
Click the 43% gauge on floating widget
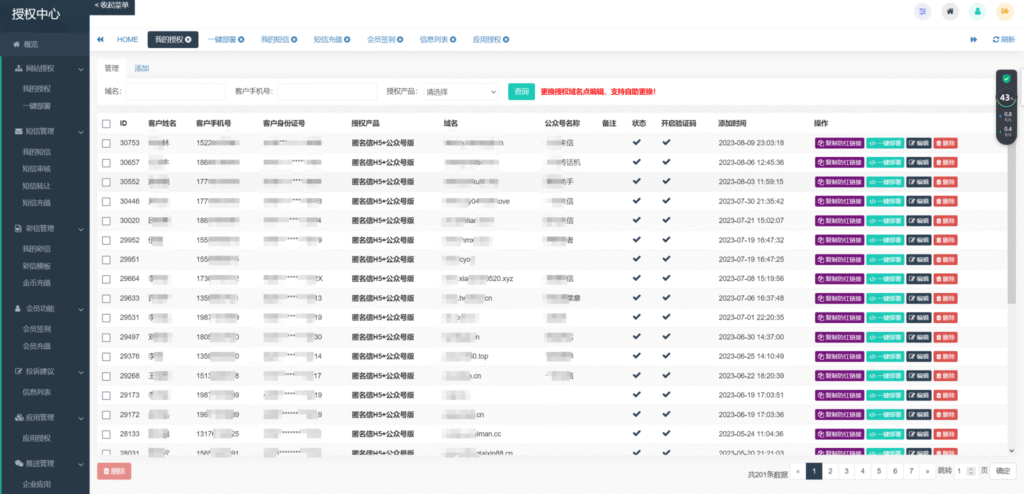(x=1006, y=97)
